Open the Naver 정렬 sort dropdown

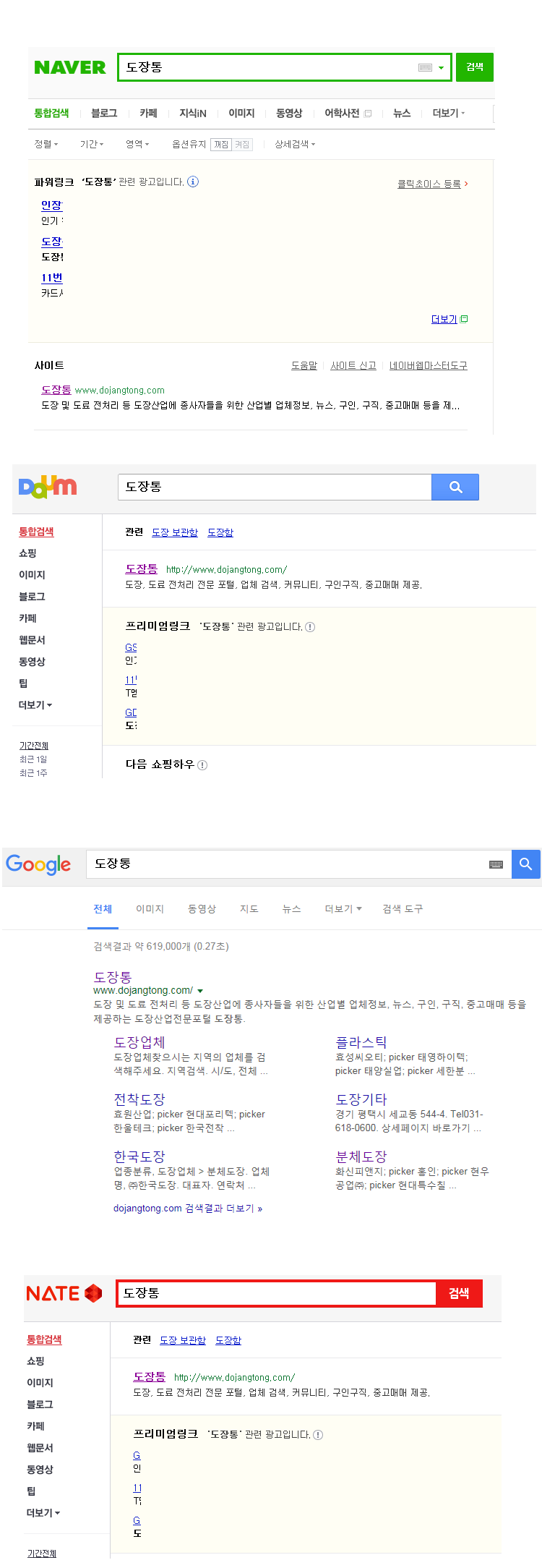[46, 145]
